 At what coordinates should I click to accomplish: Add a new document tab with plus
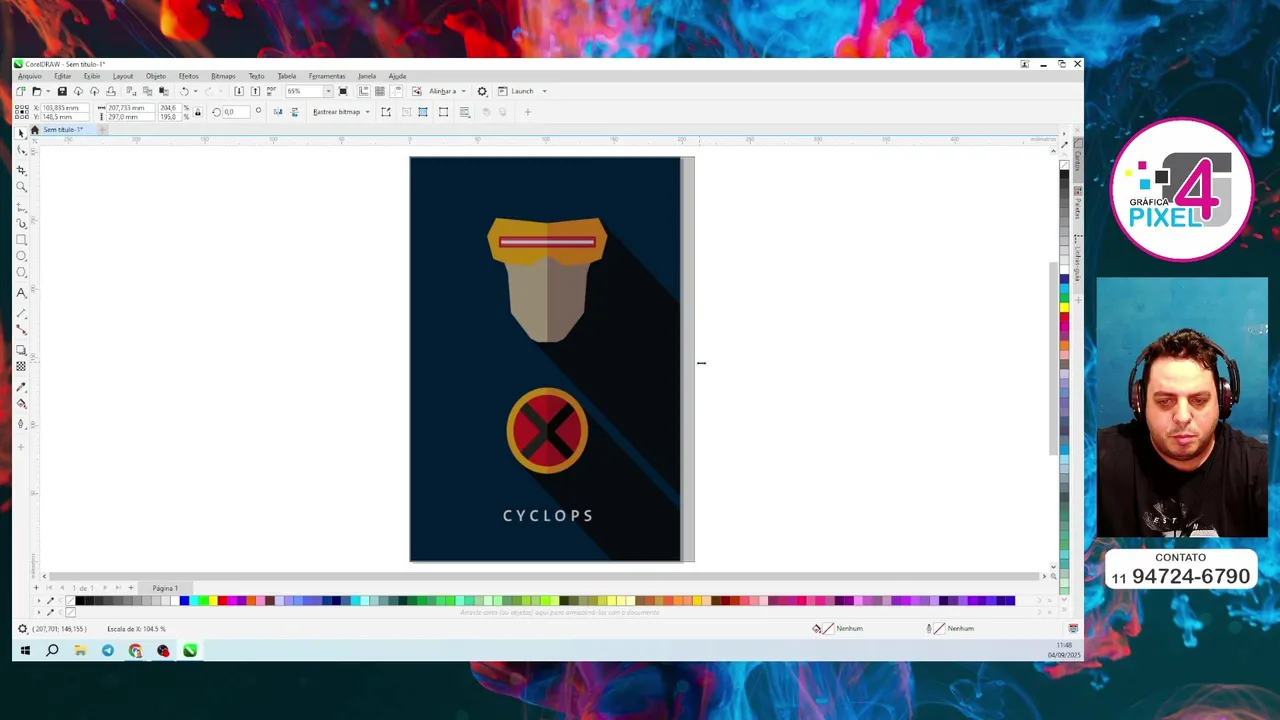(101, 130)
